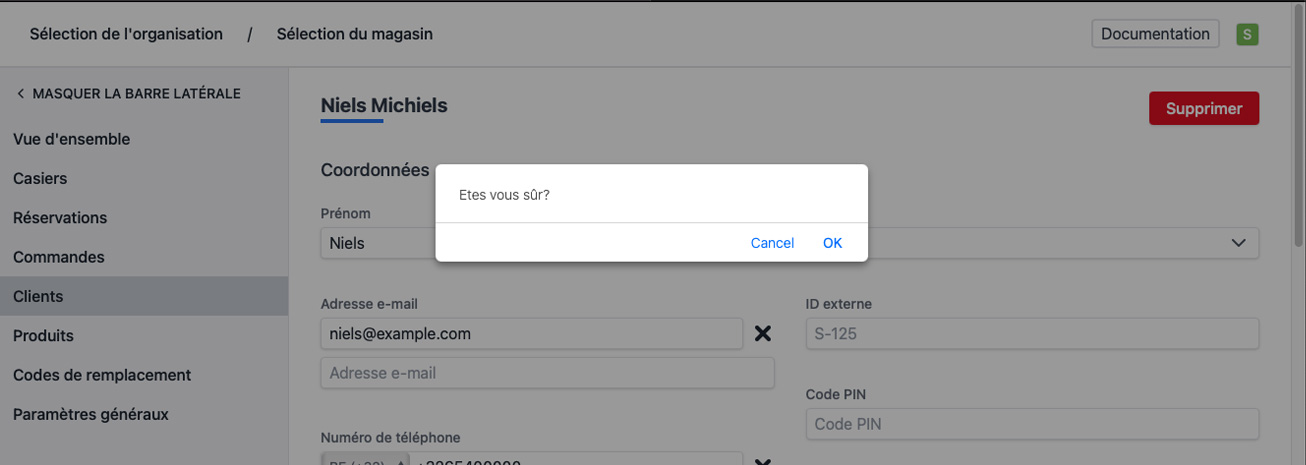
Task: Remove the niels@example.com email with the X icon
Action: click(762, 334)
